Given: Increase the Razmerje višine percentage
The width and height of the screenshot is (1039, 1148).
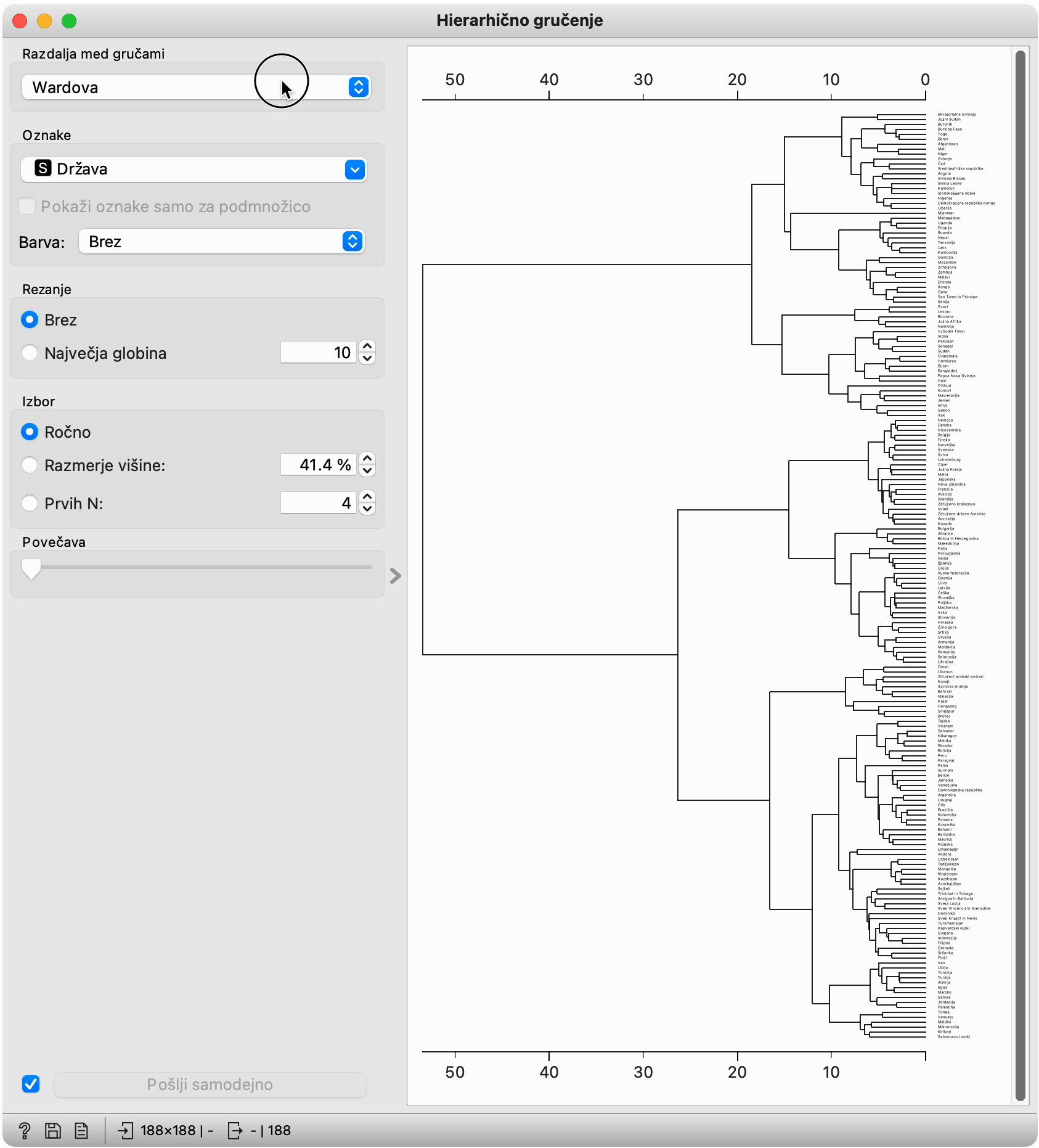Looking at the screenshot, I should pyautogui.click(x=367, y=459).
